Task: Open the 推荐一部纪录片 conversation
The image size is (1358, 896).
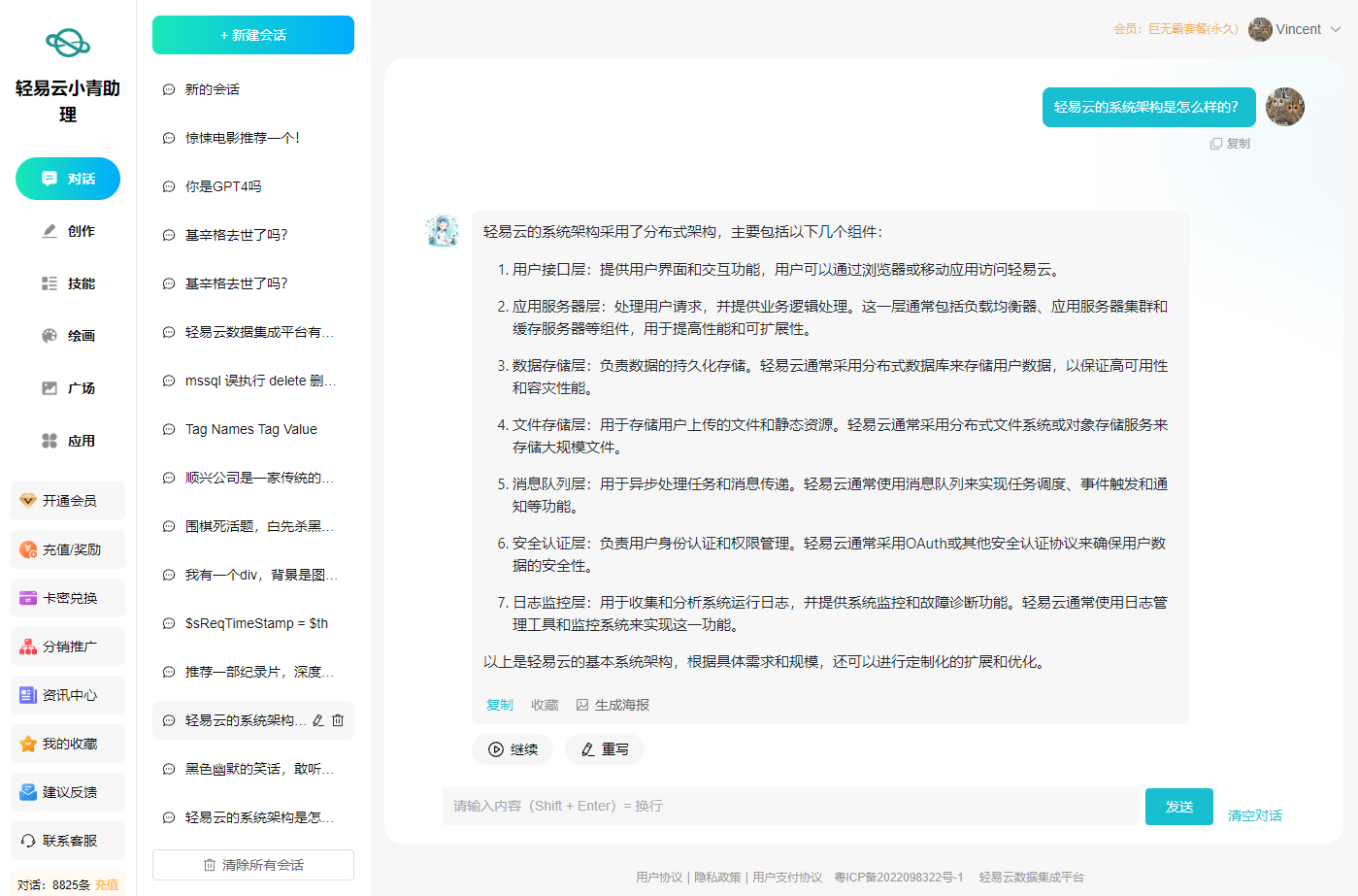Action: click(253, 672)
